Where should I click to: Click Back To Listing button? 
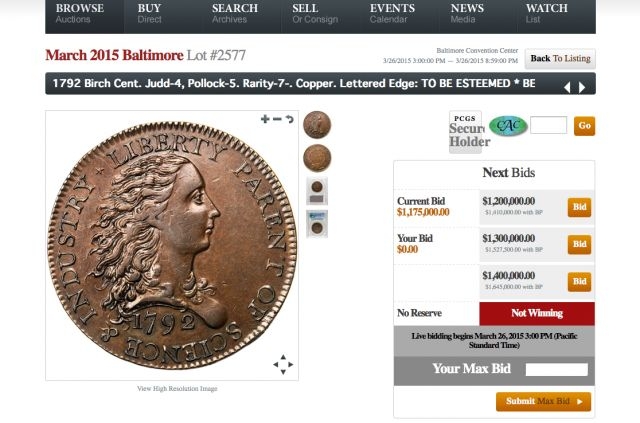click(x=560, y=59)
